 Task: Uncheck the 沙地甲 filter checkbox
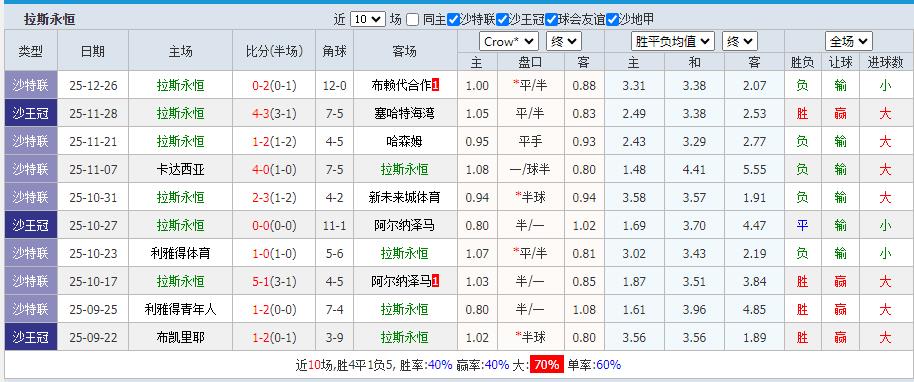[612, 20]
